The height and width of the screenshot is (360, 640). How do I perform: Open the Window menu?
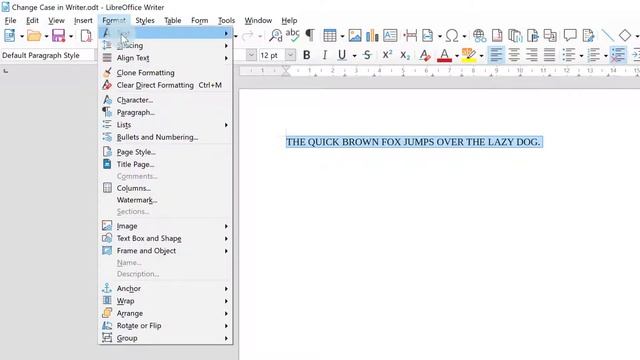point(258,20)
